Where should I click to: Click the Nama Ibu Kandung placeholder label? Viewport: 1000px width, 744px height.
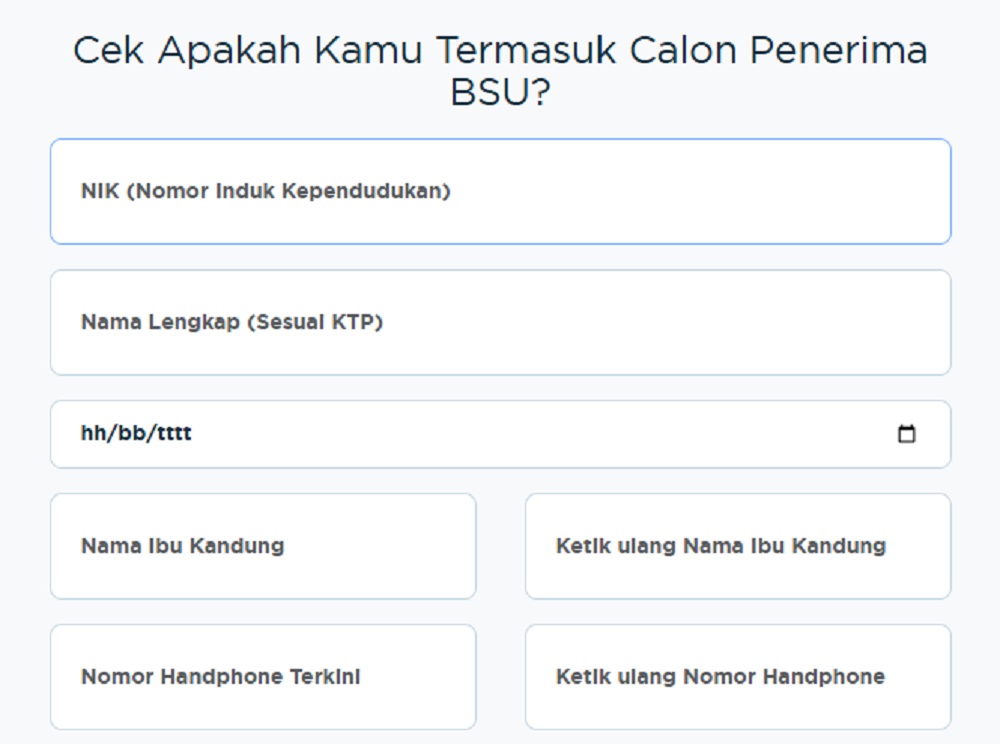182,546
